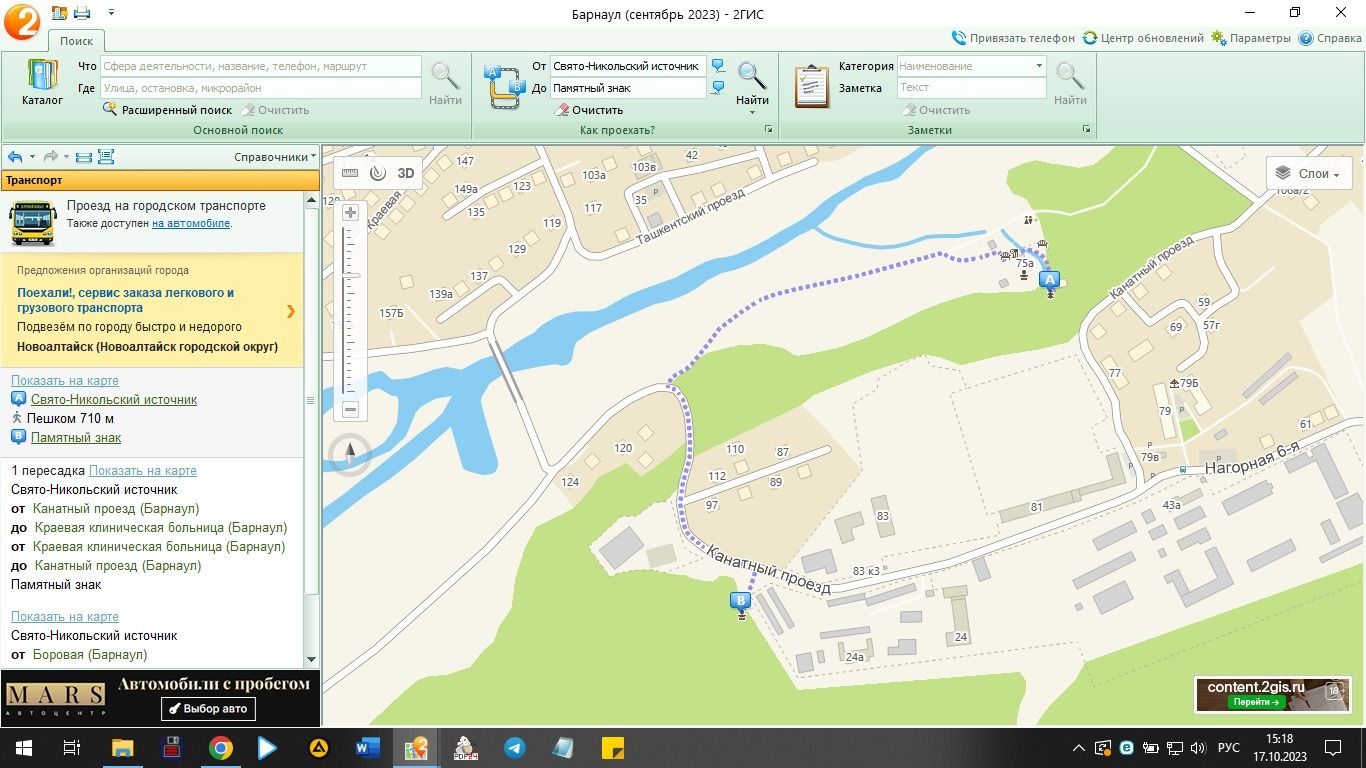The height and width of the screenshot is (768, 1366).
Task: Click the blue back arrow in the panel toolbar
Action: coord(15,157)
